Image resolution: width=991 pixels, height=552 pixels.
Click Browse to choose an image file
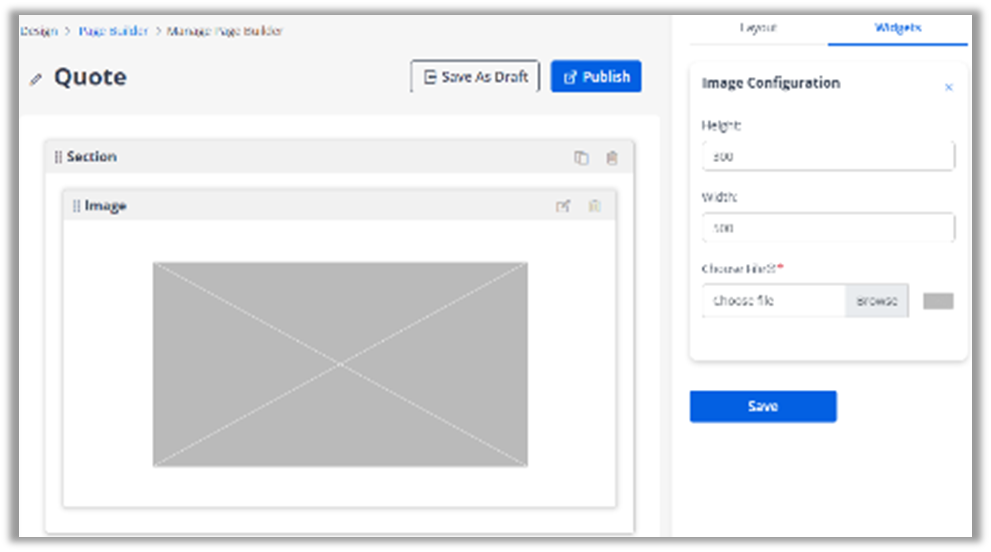(876, 301)
